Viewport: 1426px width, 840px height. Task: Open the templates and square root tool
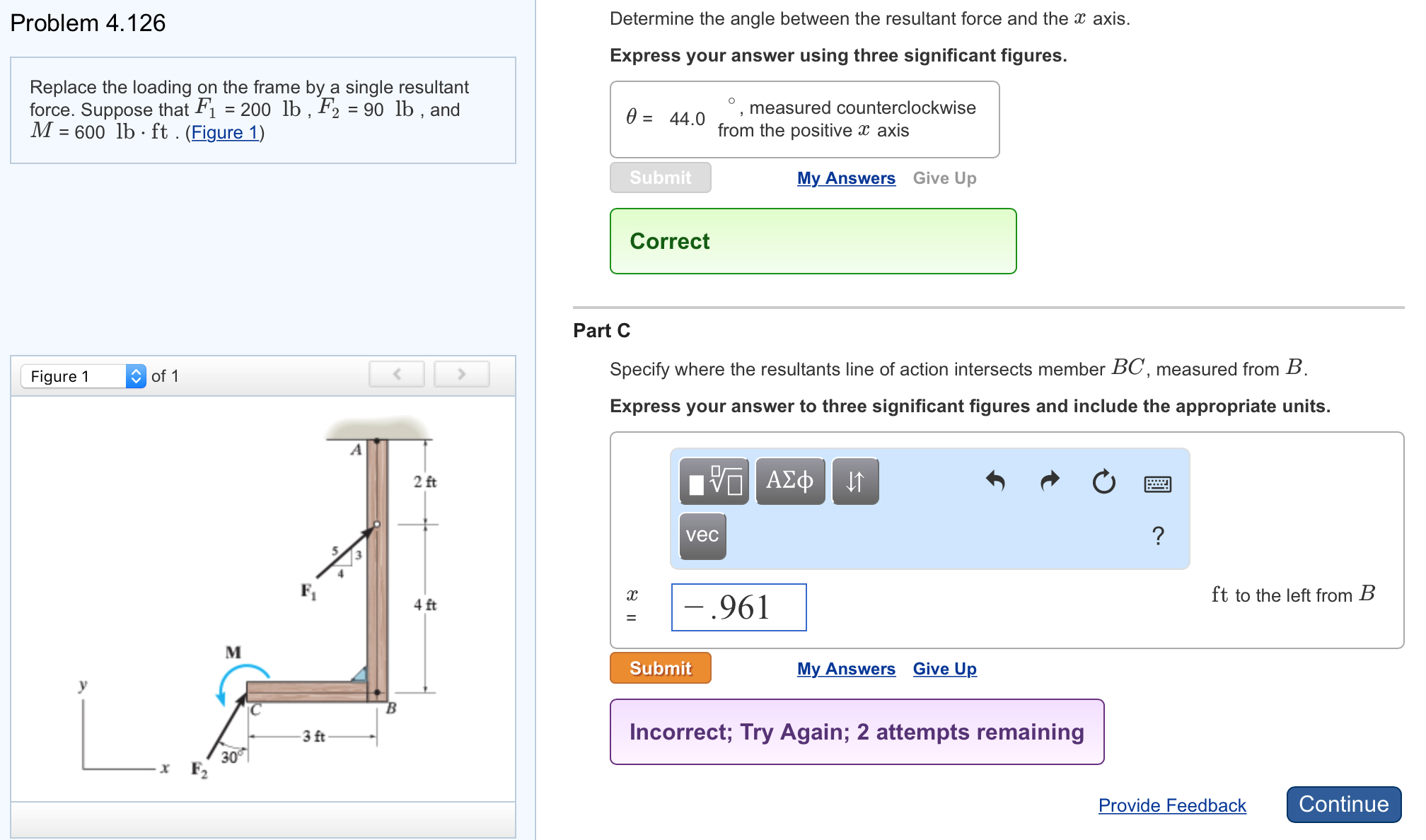click(x=714, y=482)
